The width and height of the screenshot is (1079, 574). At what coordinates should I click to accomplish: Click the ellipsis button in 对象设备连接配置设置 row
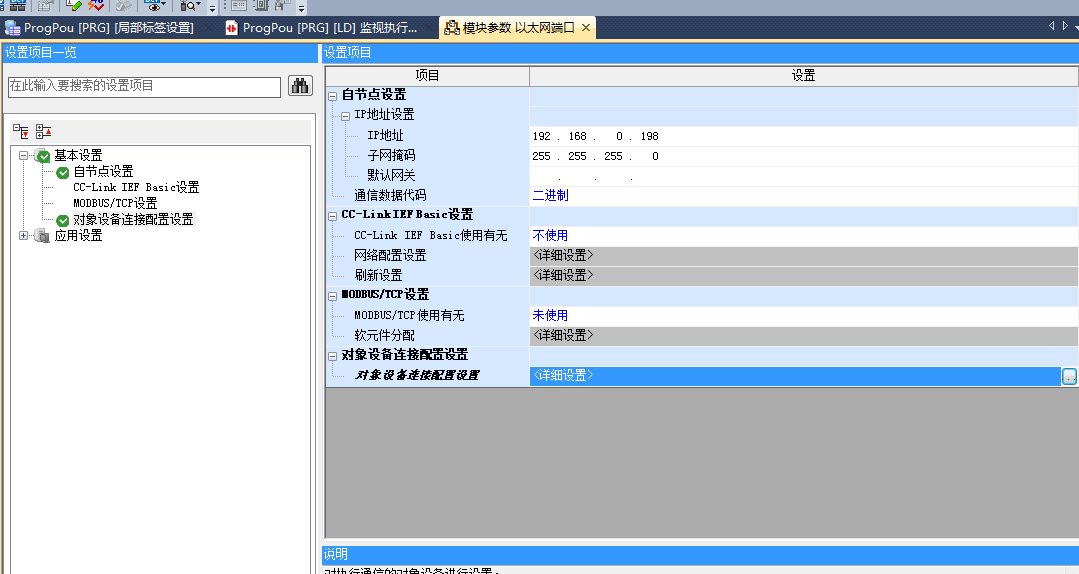point(1069,376)
